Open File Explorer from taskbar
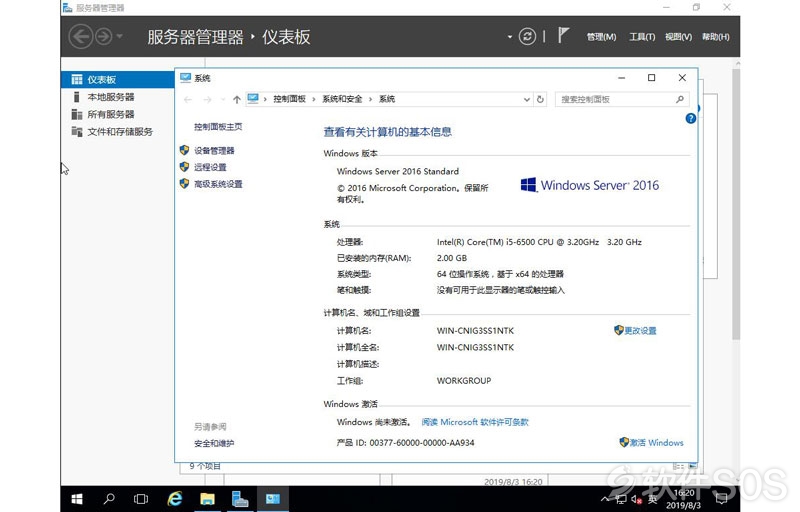 (207, 499)
